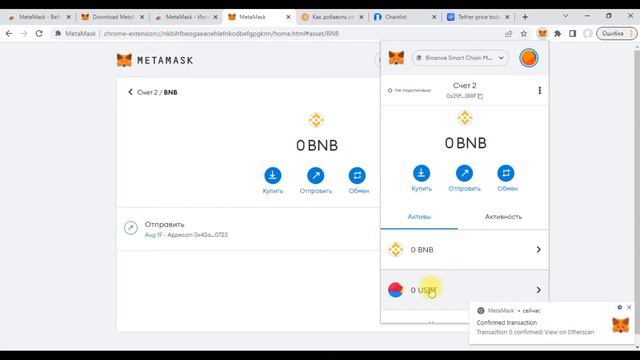Switch to Chainlist browser tab
This screenshot has width=640, height=360.
tap(404, 17)
